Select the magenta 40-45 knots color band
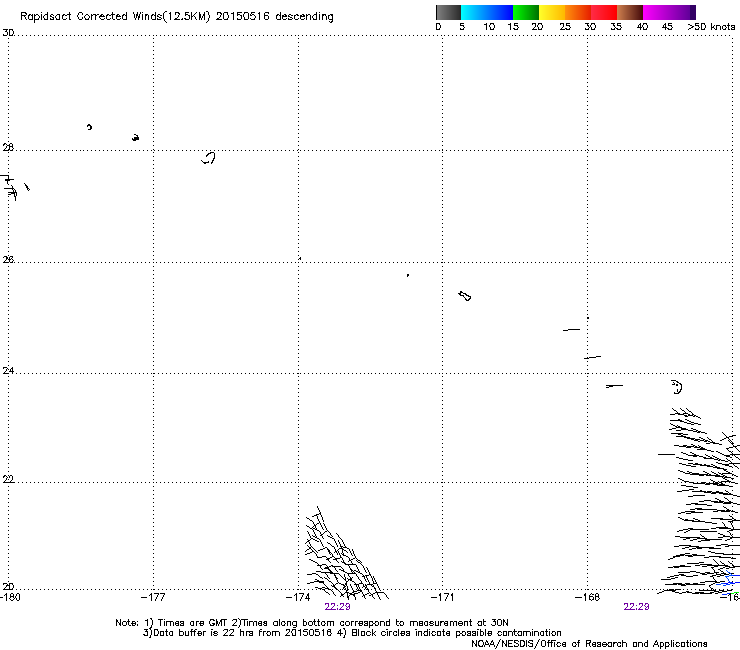Image resolution: width=740 pixels, height=650 pixels. click(x=656, y=12)
